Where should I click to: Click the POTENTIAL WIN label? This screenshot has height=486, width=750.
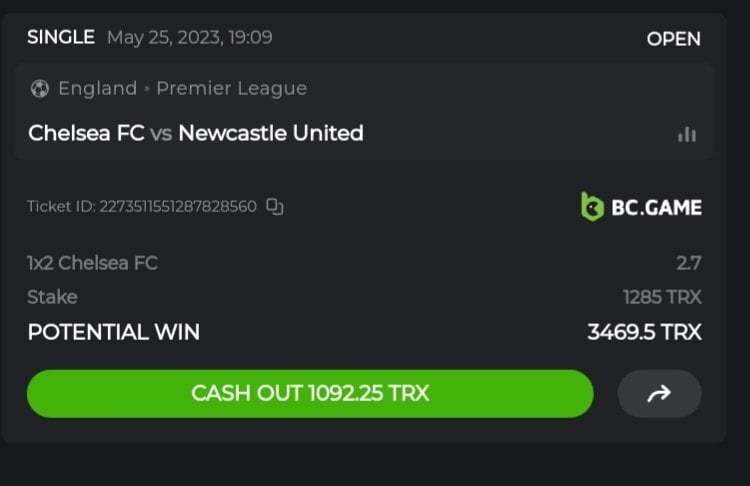(x=113, y=332)
